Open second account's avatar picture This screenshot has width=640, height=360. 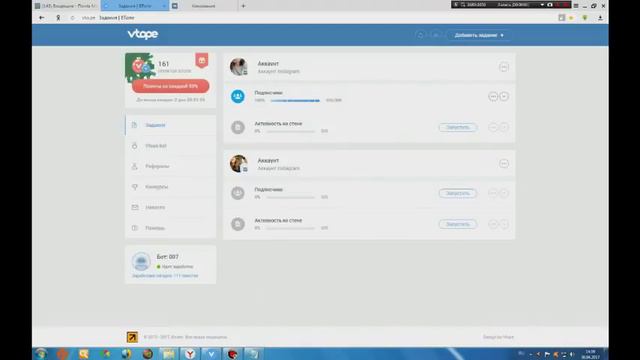pyautogui.click(x=238, y=164)
